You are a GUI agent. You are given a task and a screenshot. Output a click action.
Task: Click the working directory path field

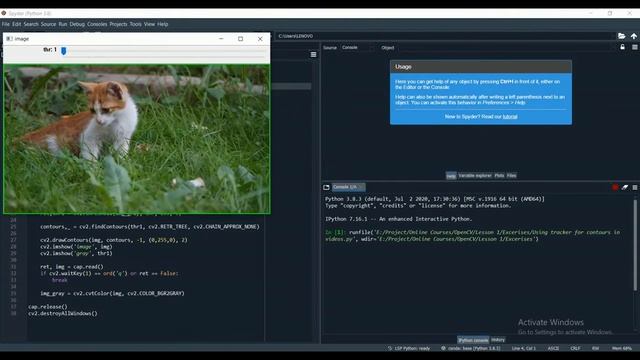pos(445,36)
